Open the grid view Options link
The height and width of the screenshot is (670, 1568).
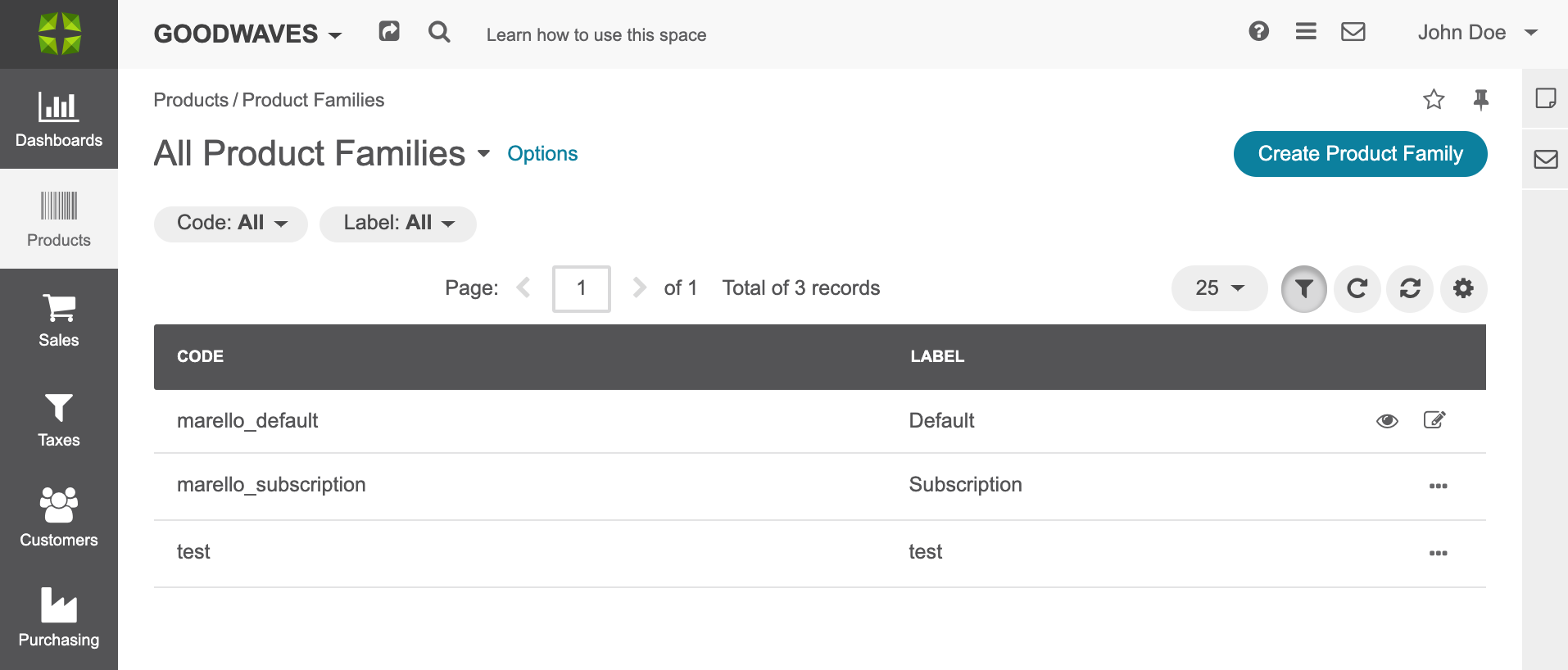[x=542, y=153]
